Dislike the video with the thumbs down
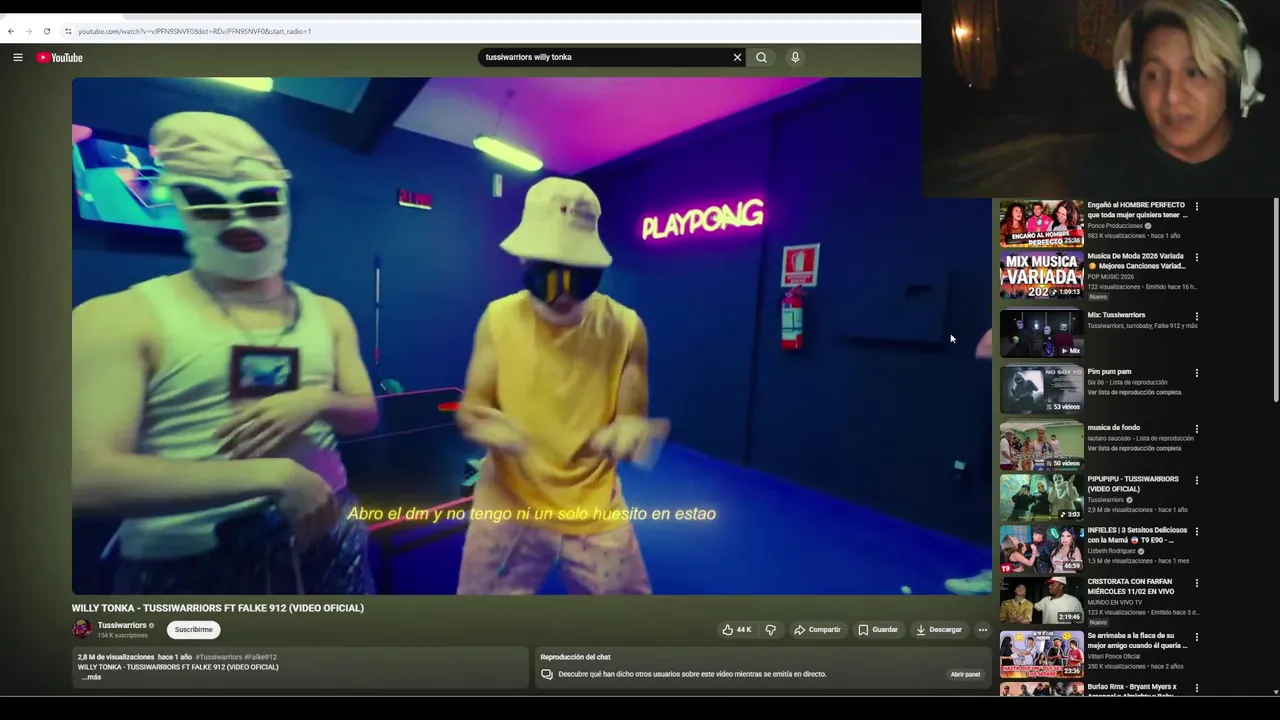1280x720 pixels. (770, 630)
